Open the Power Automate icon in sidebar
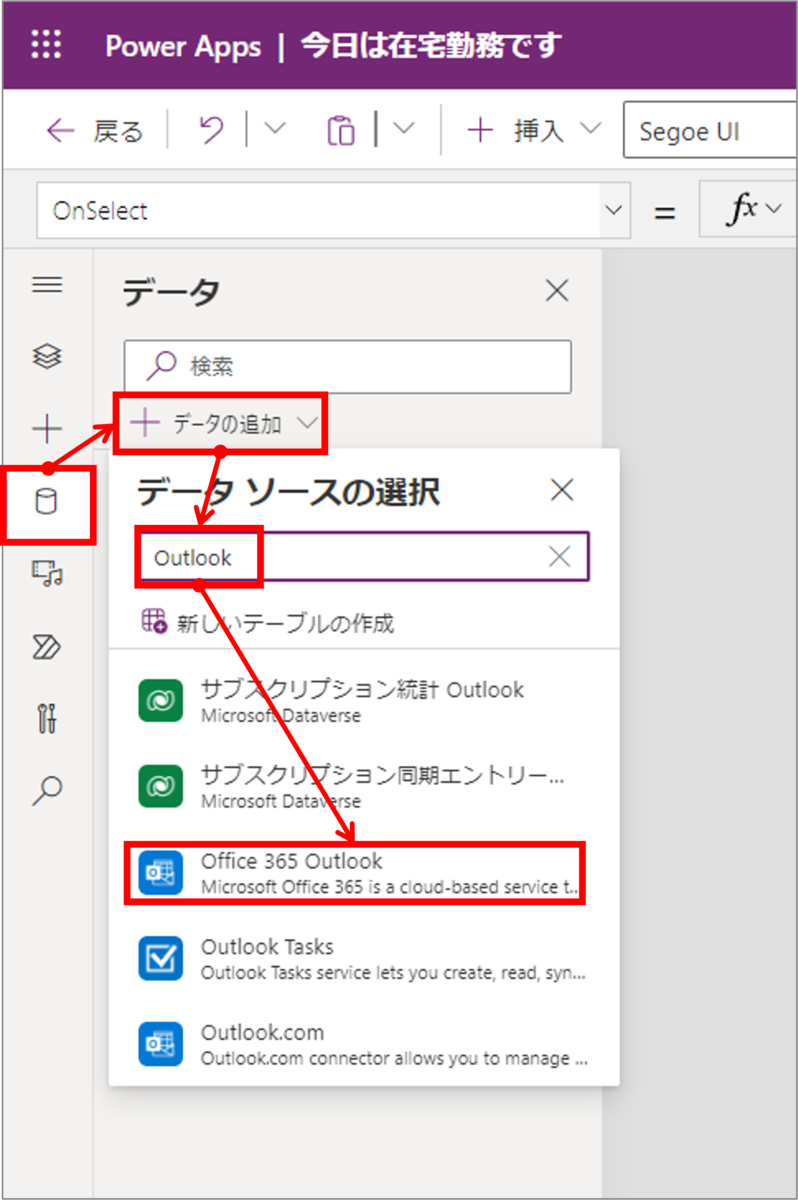This screenshot has width=798, height=1200. (x=47, y=646)
